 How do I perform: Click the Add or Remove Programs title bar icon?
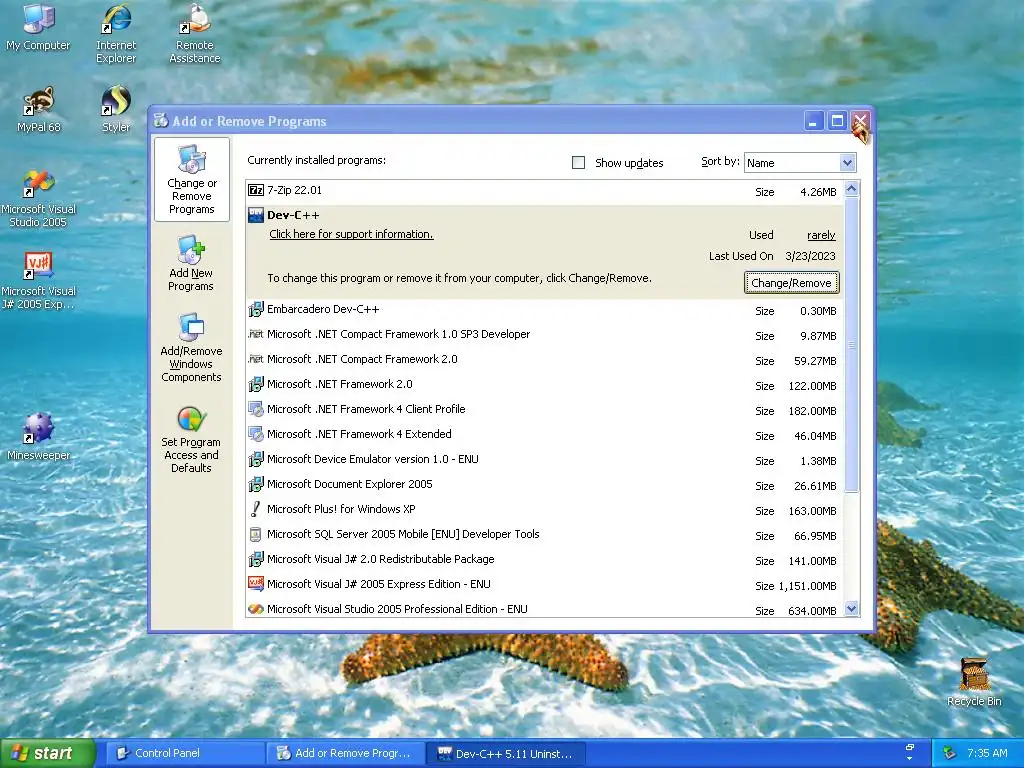click(x=161, y=120)
